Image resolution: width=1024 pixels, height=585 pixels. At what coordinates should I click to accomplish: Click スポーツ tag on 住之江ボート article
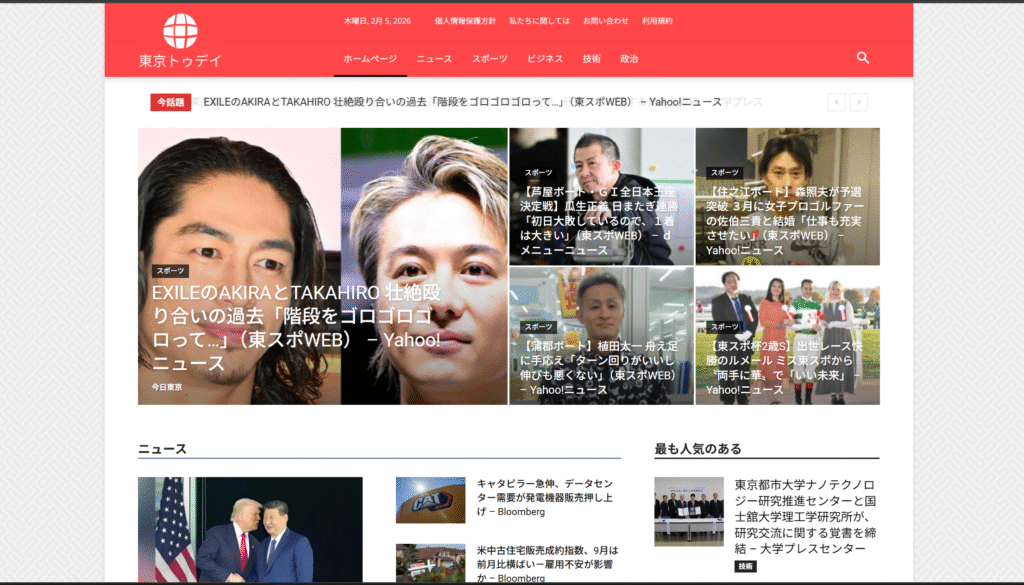point(724,173)
